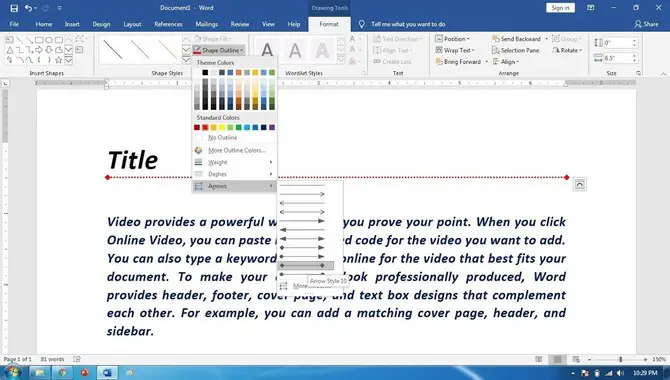Image resolution: width=670 pixels, height=380 pixels.
Task: Open the Word icon in the taskbar
Action: 107,373
